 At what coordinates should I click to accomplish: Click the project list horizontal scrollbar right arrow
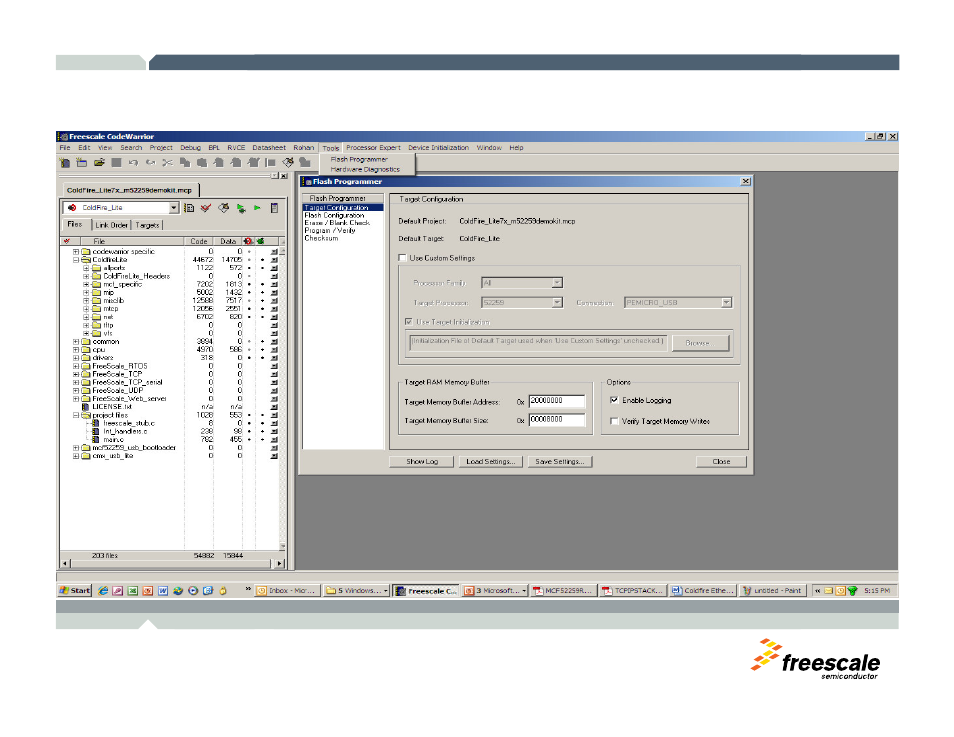click(x=280, y=564)
